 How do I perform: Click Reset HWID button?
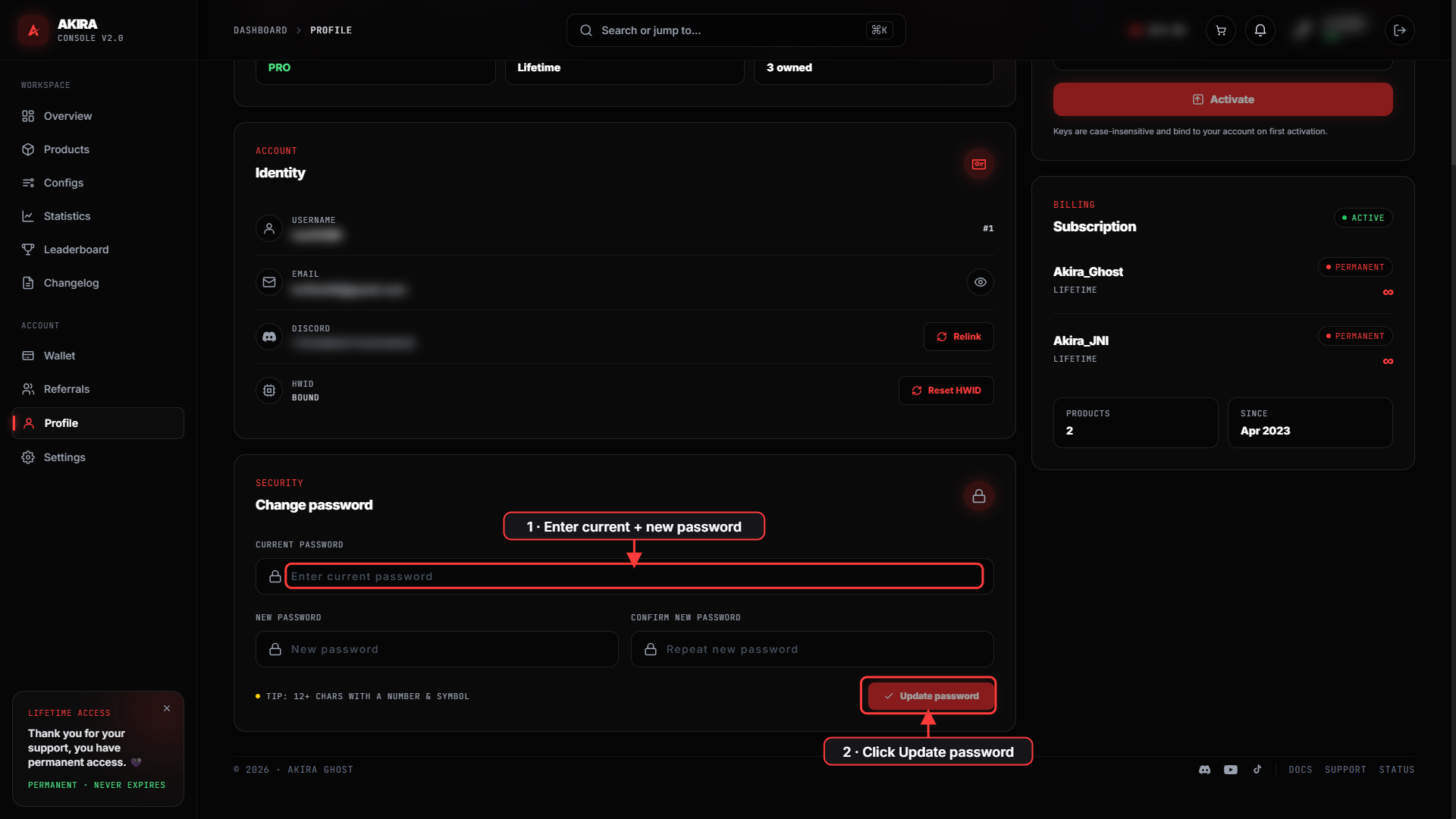(946, 391)
